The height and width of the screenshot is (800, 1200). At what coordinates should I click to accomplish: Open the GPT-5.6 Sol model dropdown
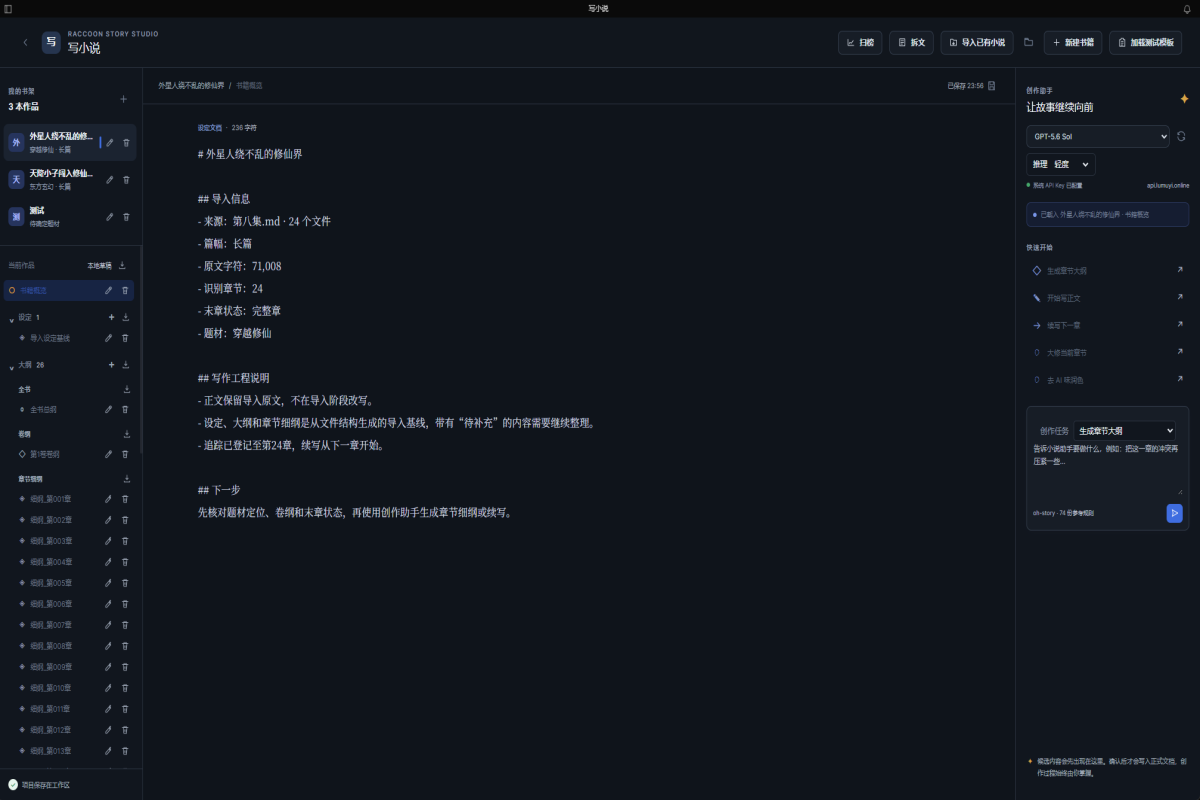(1098, 136)
